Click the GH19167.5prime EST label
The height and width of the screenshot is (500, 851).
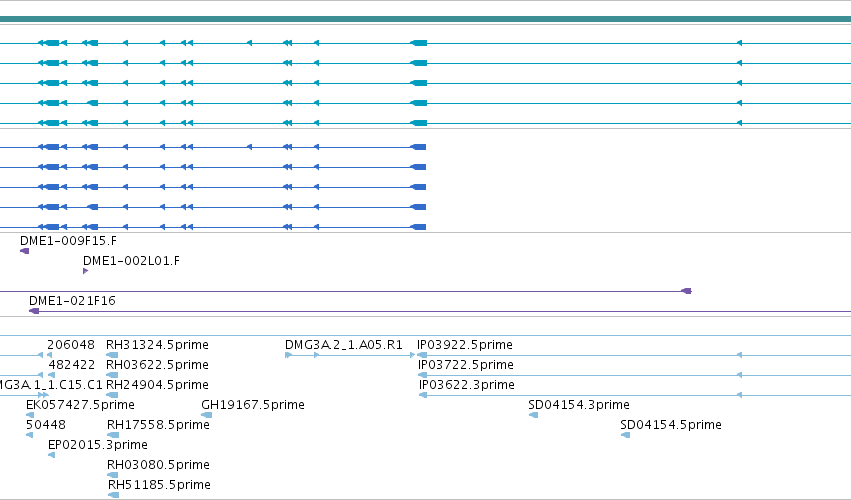pyautogui.click(x=253, y=405)
